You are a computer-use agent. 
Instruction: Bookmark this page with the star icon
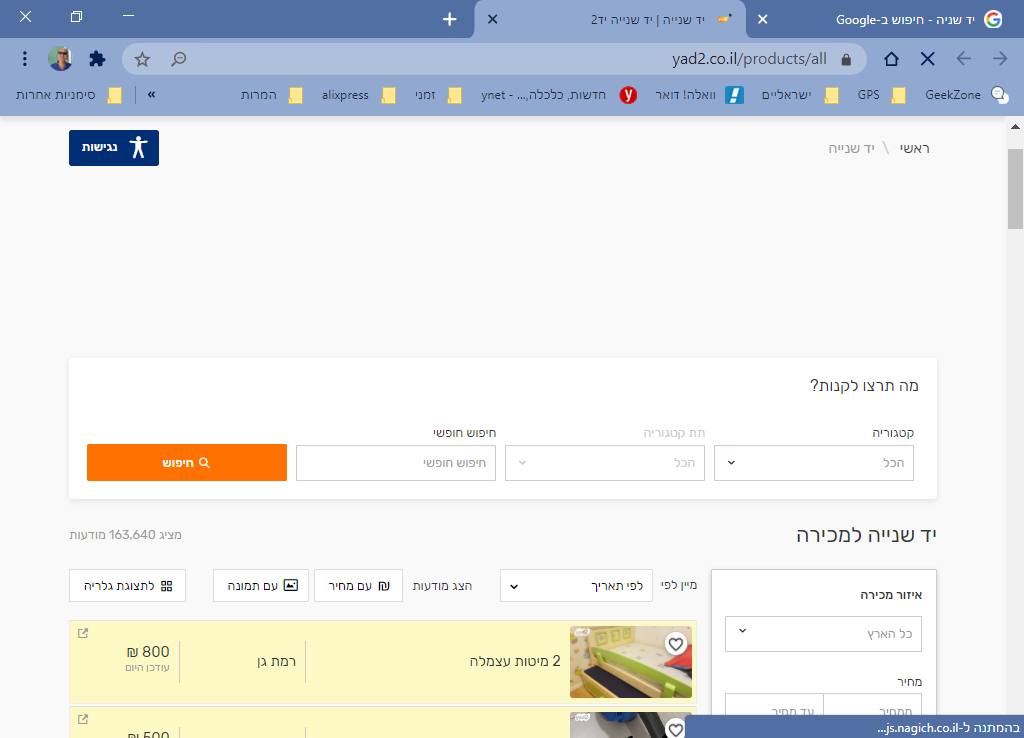click(143, 59)
